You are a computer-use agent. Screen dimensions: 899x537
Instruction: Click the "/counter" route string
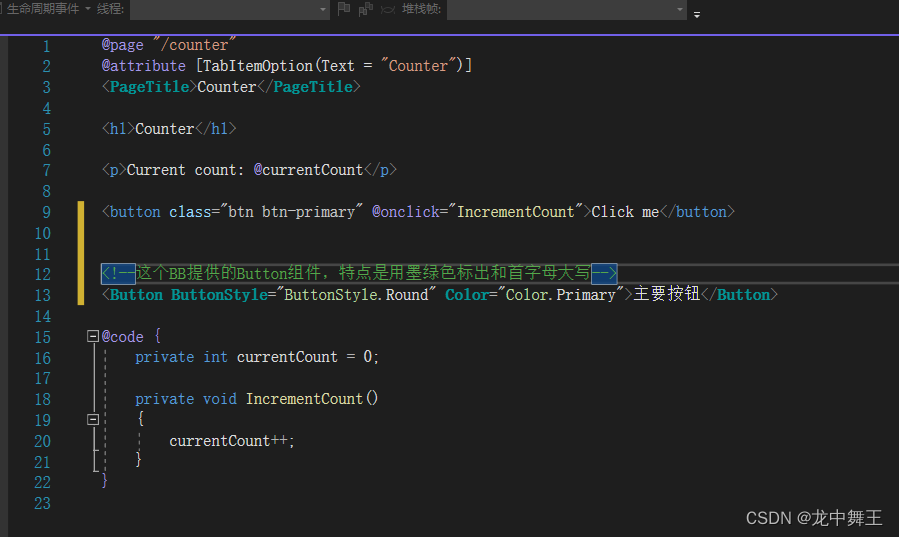click(x=194, y=45)
